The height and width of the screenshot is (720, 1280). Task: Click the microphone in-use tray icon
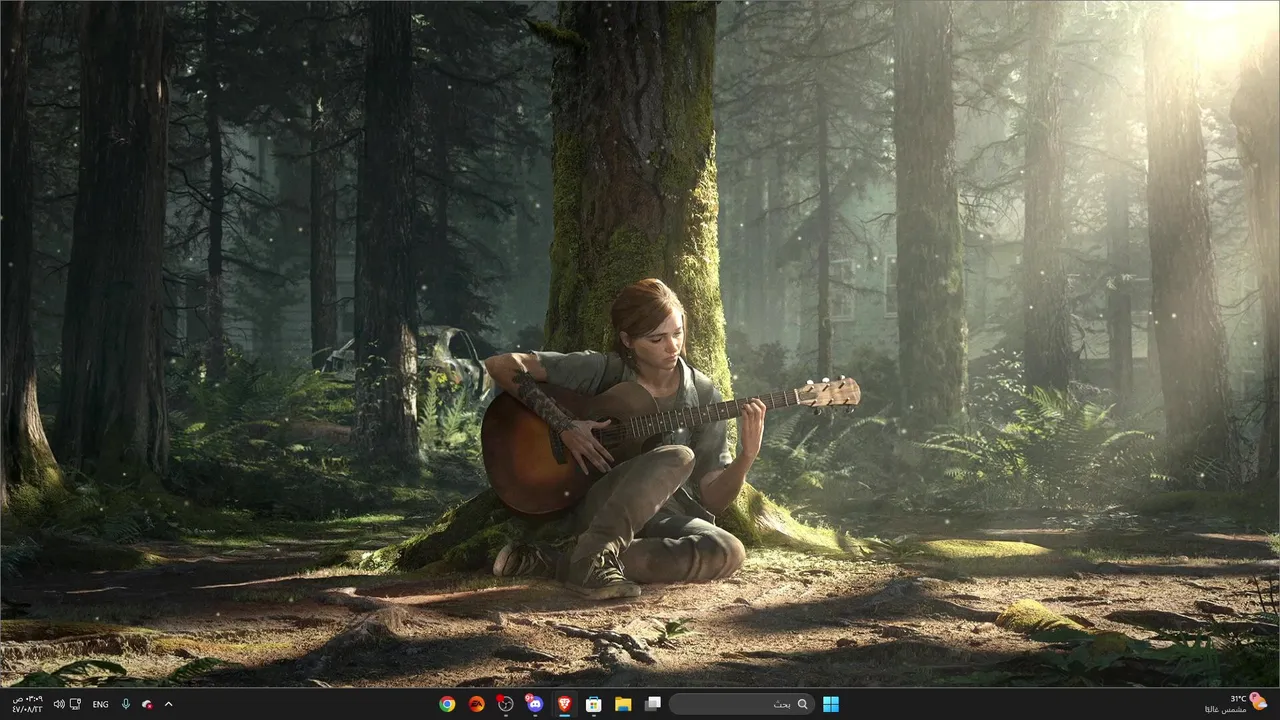[126, 704]
